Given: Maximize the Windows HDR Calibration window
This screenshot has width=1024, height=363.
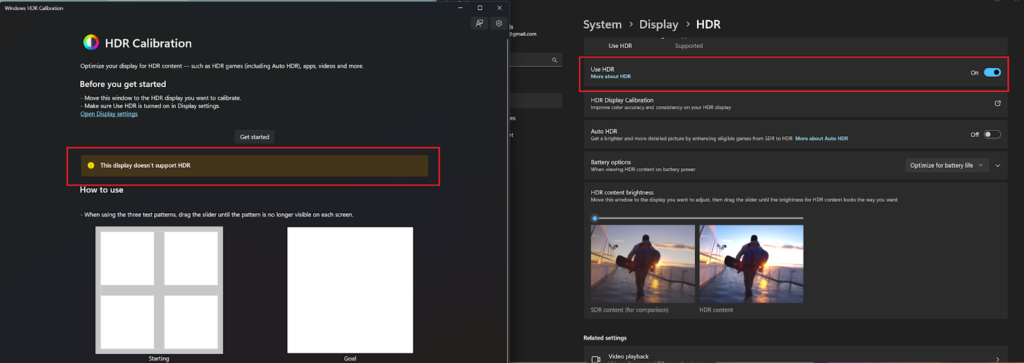Looking at the screenshot, I should 480,8.
